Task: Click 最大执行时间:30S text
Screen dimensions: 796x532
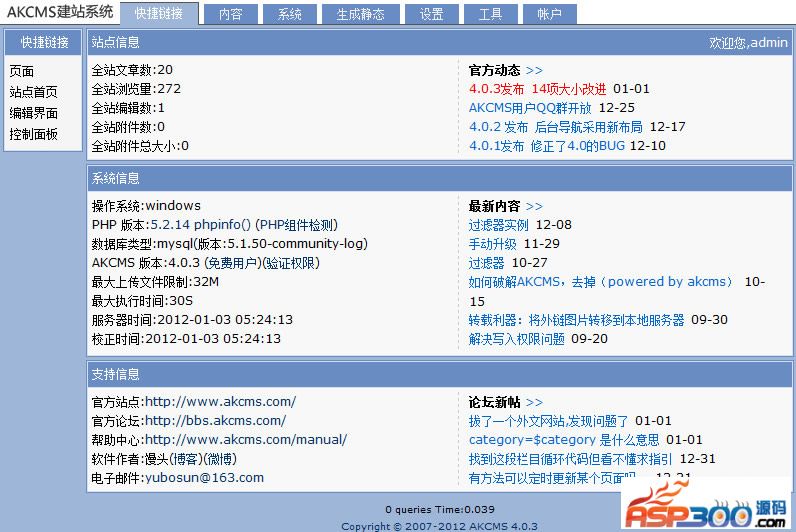Action: pyautogui.click(x=142, y=301)
